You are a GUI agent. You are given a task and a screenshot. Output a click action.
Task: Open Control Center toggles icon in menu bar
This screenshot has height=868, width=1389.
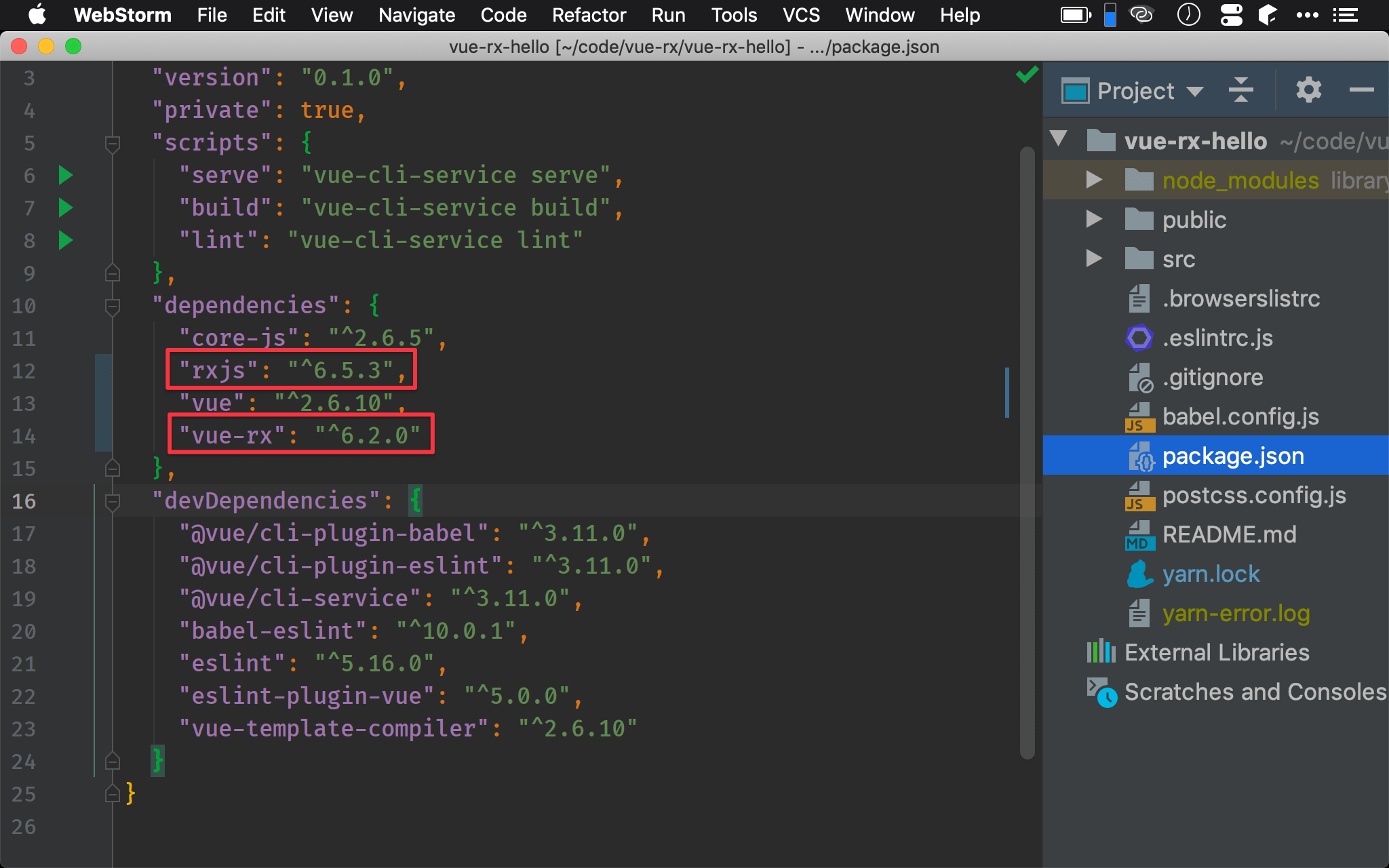[x=1231, y=14]
